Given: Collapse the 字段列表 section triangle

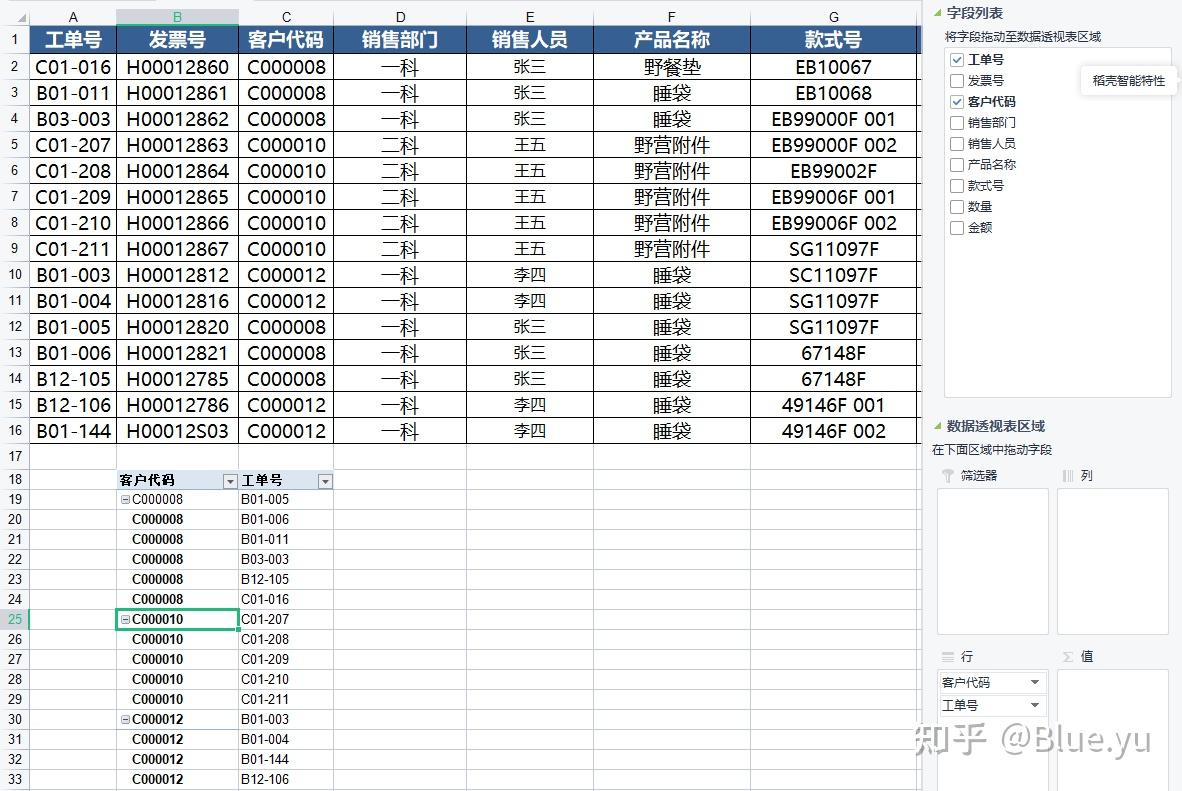Looking at the screenshot, I should coord(938,13).
